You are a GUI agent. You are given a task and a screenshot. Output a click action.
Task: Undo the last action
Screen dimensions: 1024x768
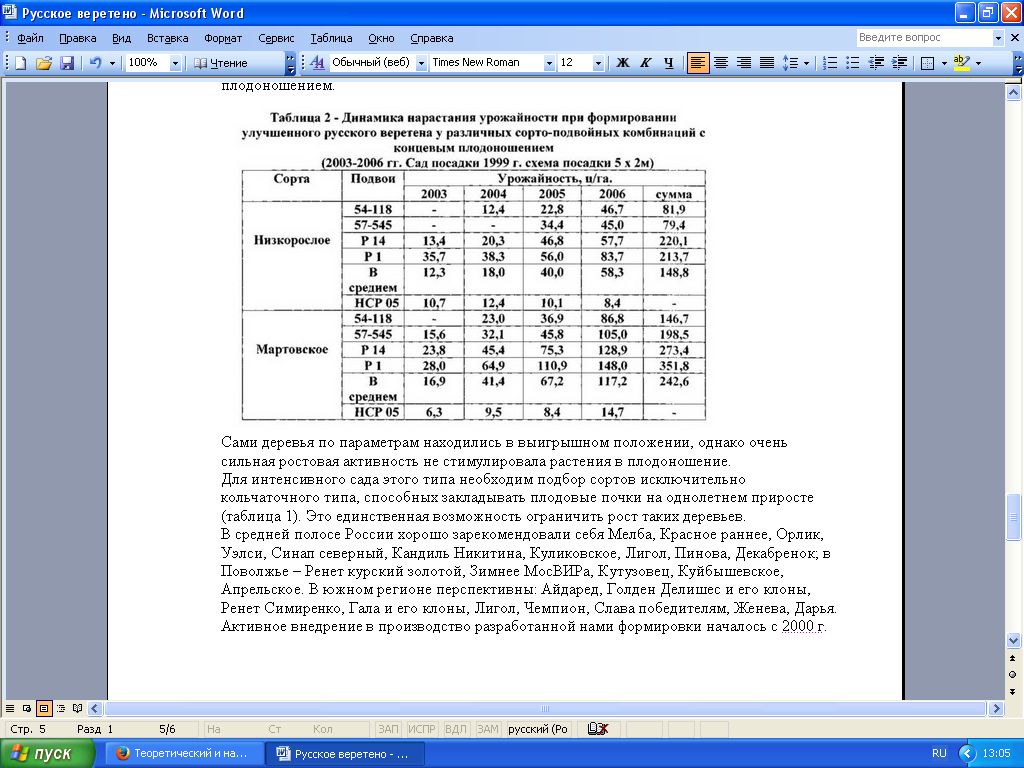coord(95,63)
